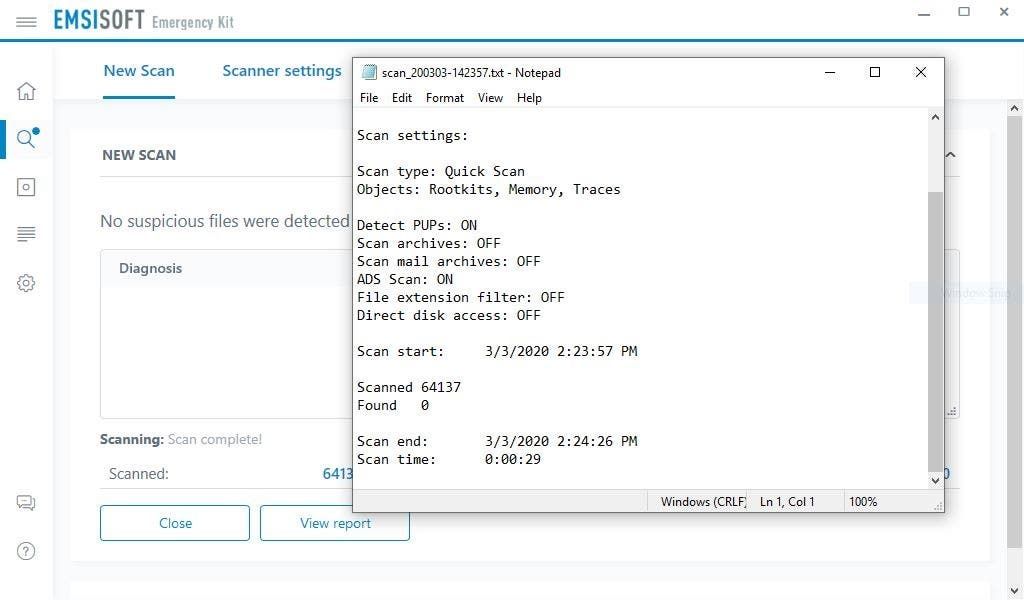This screenshot has width=1024, height=600.
Task: Click the 'Windows (CRLF)' status bar entry
Action: pyautogui.click(x=703, y=501)
